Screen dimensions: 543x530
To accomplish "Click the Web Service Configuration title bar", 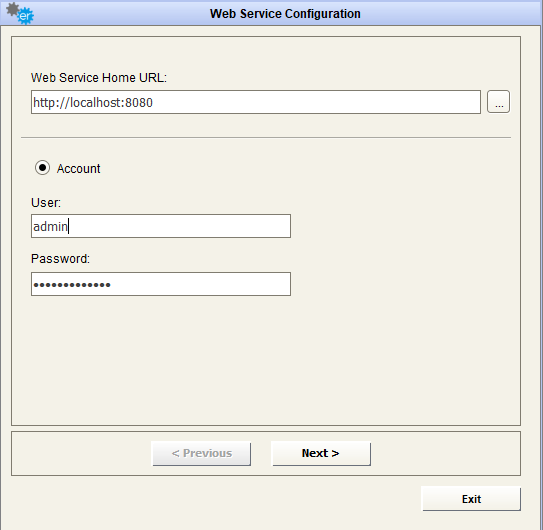I will [x=285, y=14].
